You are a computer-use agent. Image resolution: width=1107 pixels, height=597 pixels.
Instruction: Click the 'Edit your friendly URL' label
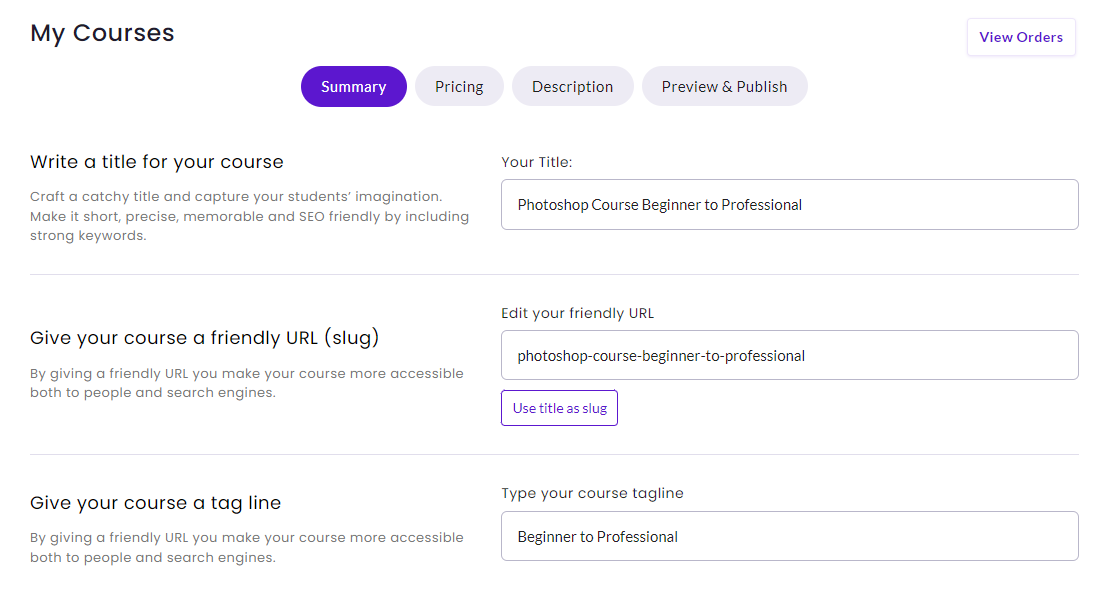coord(578,313)
